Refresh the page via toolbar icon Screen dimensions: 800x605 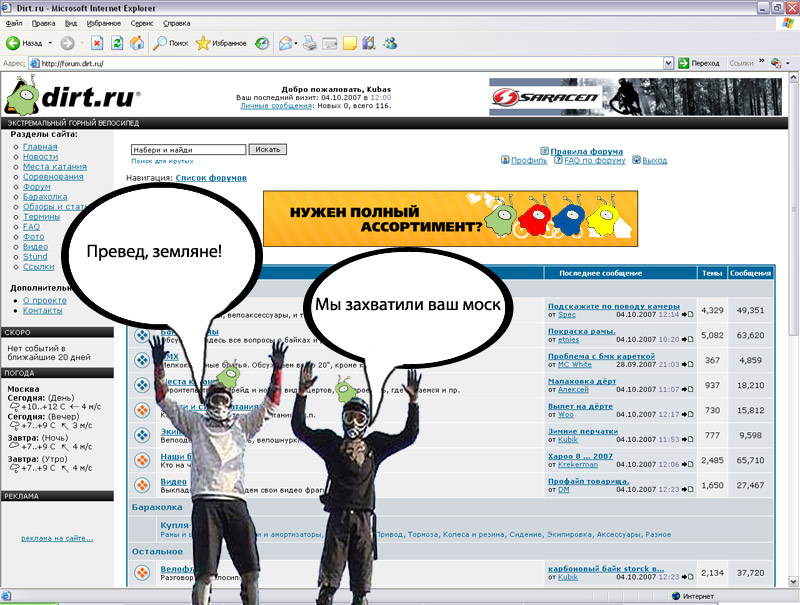(x=117, y=43)
